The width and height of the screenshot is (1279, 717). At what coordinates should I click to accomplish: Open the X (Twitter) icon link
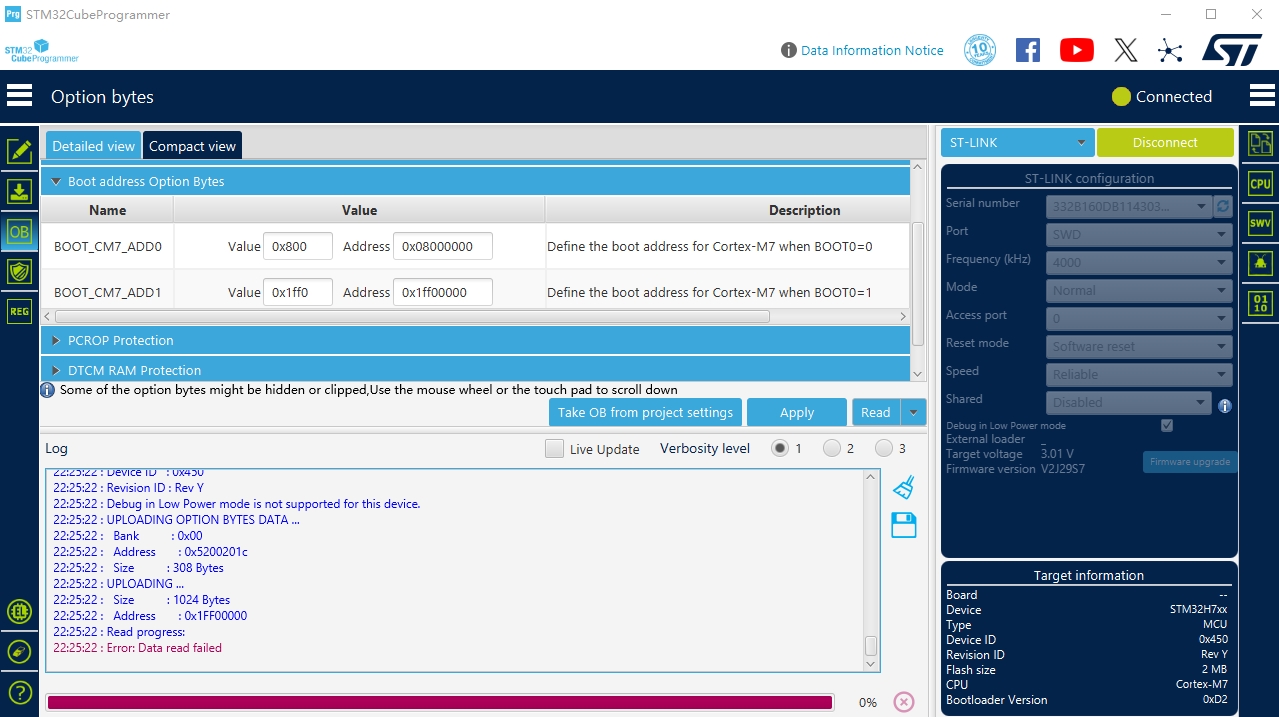point(1126,50)
